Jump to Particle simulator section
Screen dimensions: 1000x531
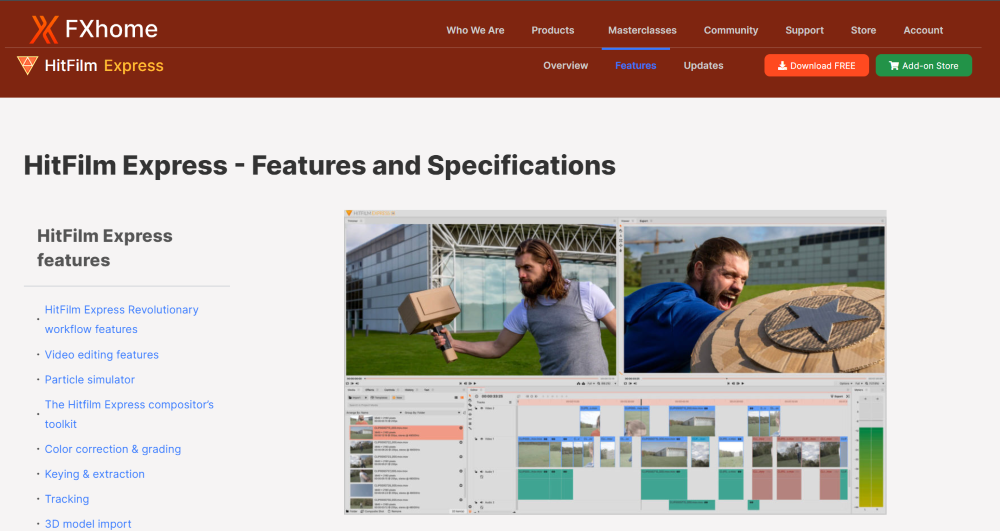coord(89,379)
